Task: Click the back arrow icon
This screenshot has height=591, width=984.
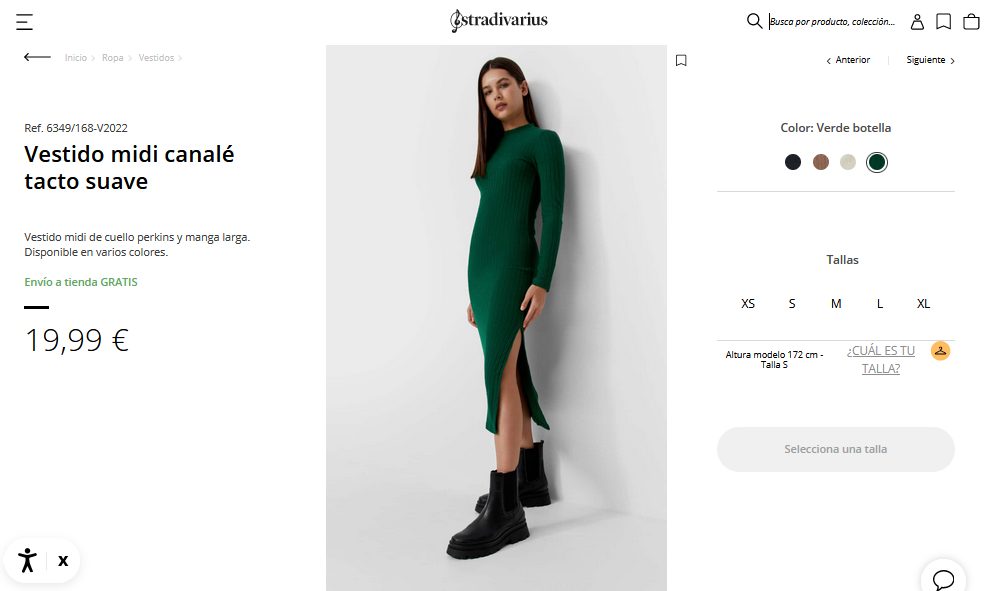Action: point(37,58)
